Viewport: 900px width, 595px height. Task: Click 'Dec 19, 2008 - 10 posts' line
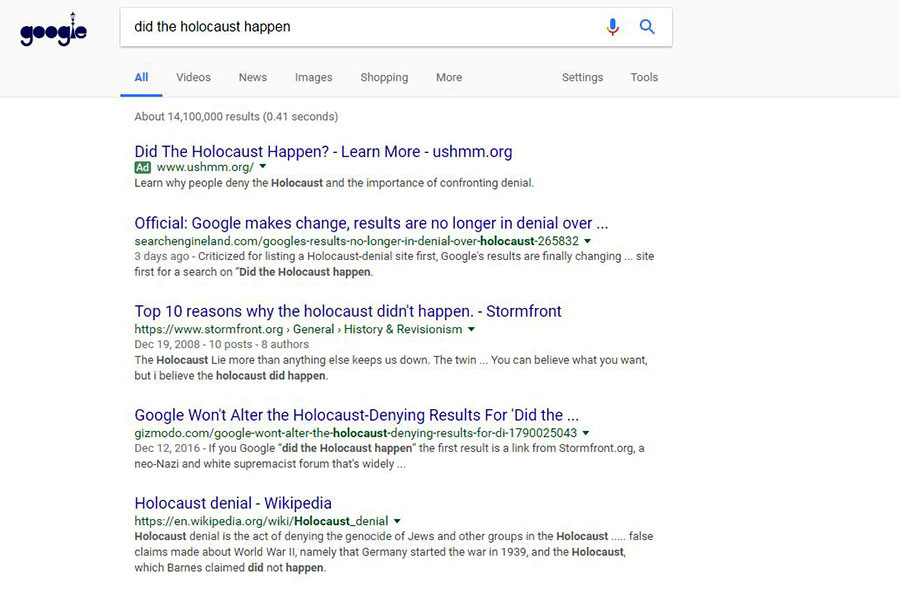tap(222, 344)
